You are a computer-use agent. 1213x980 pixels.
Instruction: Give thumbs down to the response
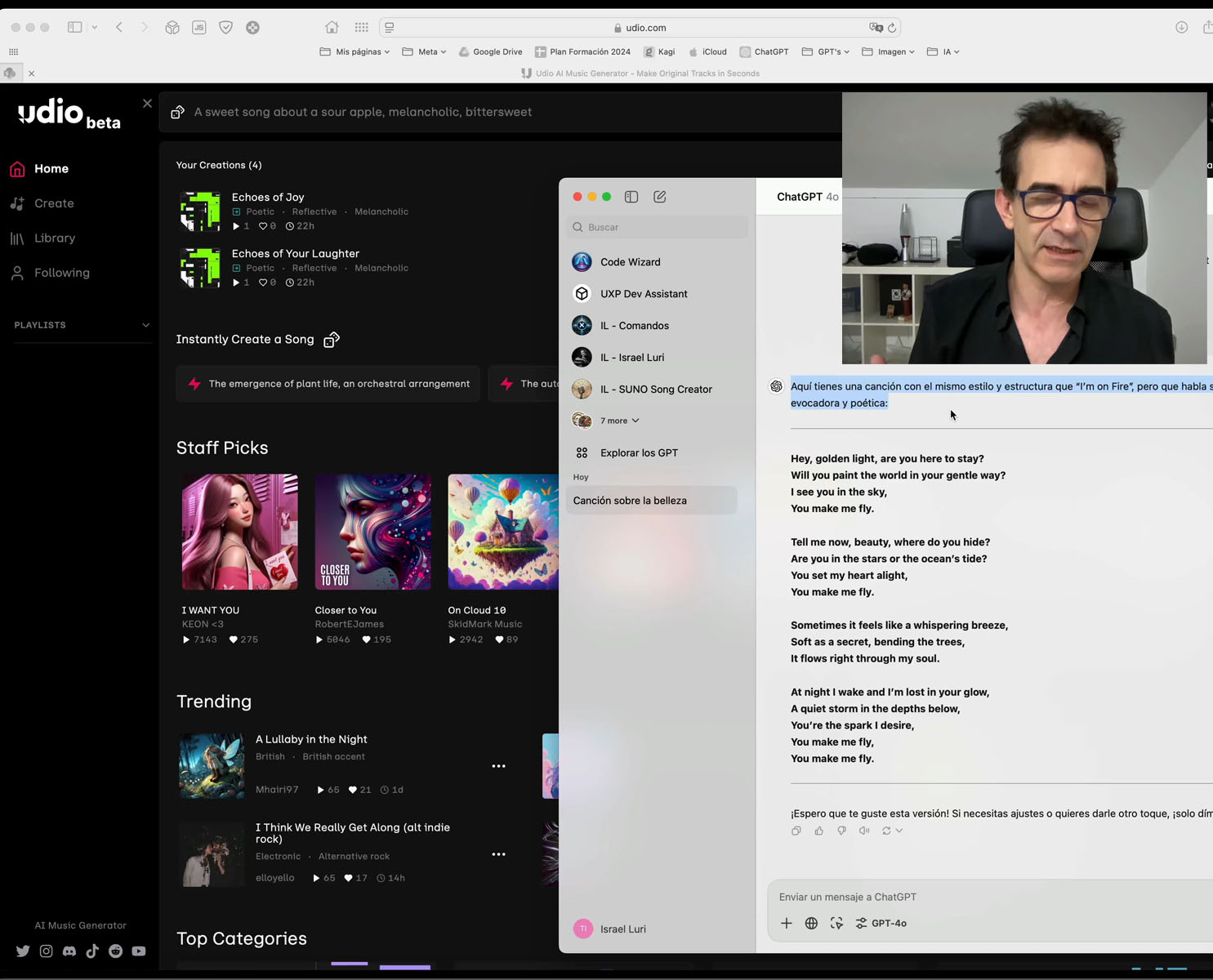841,831
